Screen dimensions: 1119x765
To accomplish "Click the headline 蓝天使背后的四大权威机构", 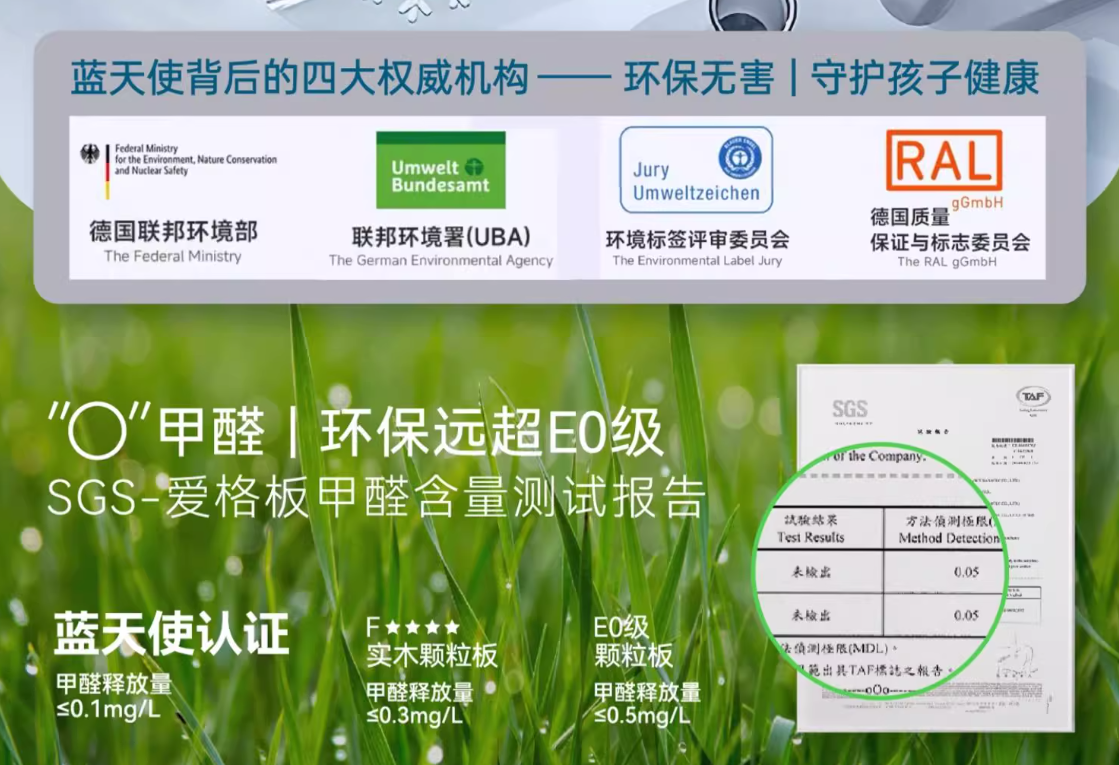I will coord(300,78).
